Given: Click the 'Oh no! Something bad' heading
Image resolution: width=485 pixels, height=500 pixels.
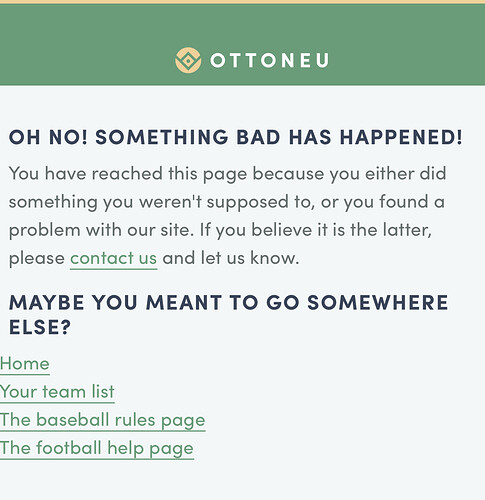Looking at the screenshot, I should click(235, 137).
